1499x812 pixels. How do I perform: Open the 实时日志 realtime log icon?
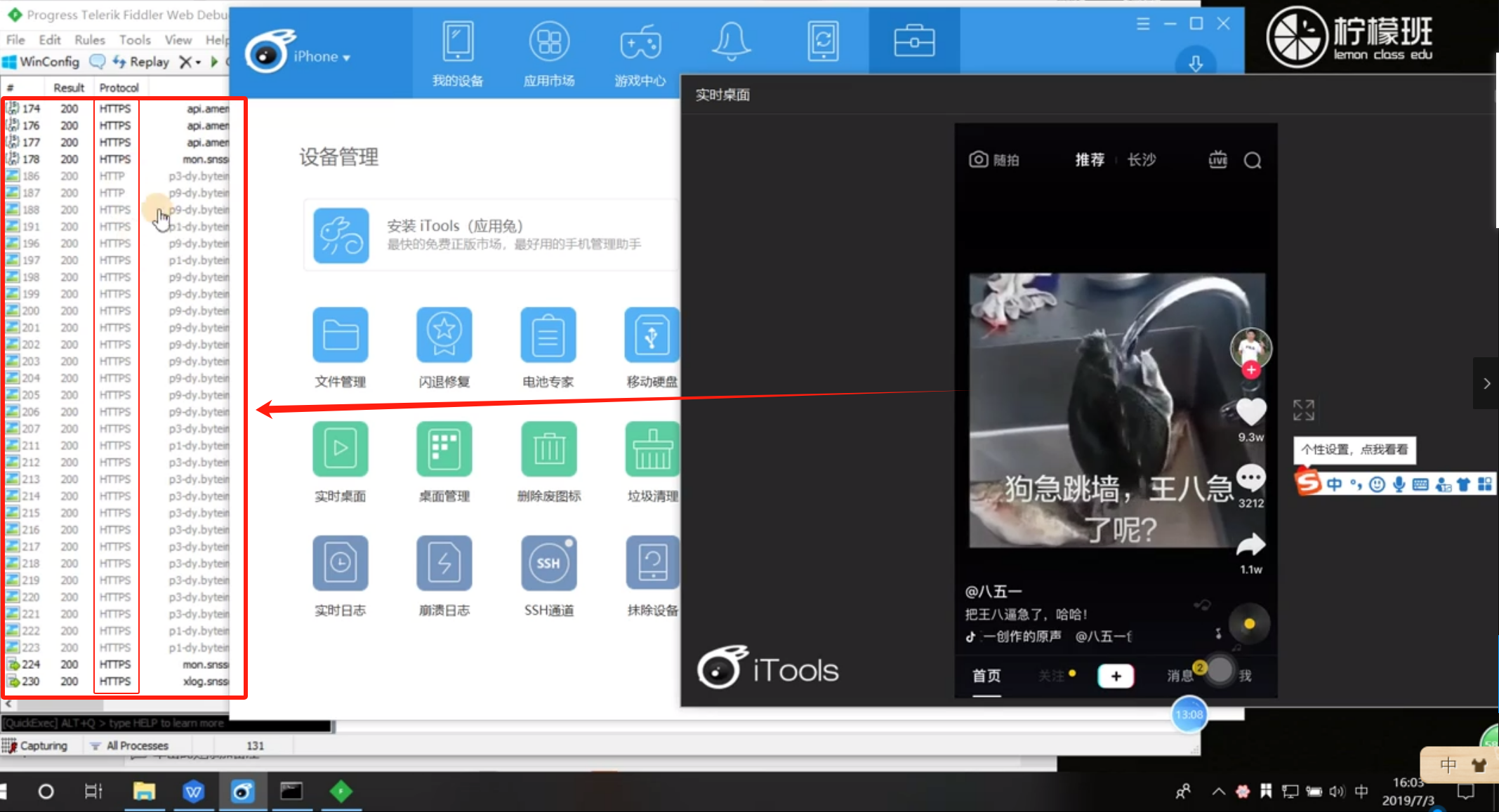pyautogui.click(x=341, y=564)
